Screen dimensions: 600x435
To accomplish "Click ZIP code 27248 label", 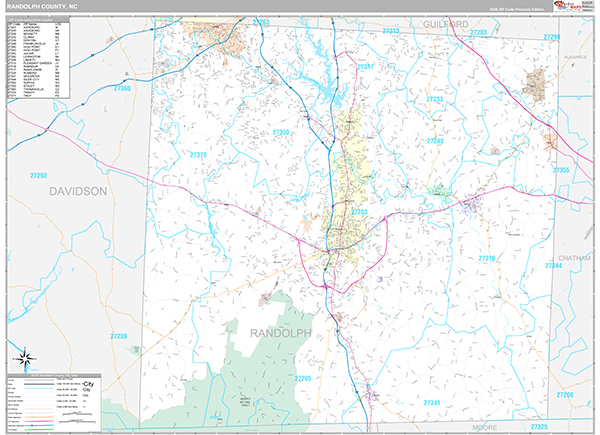I will pos(435,141).
